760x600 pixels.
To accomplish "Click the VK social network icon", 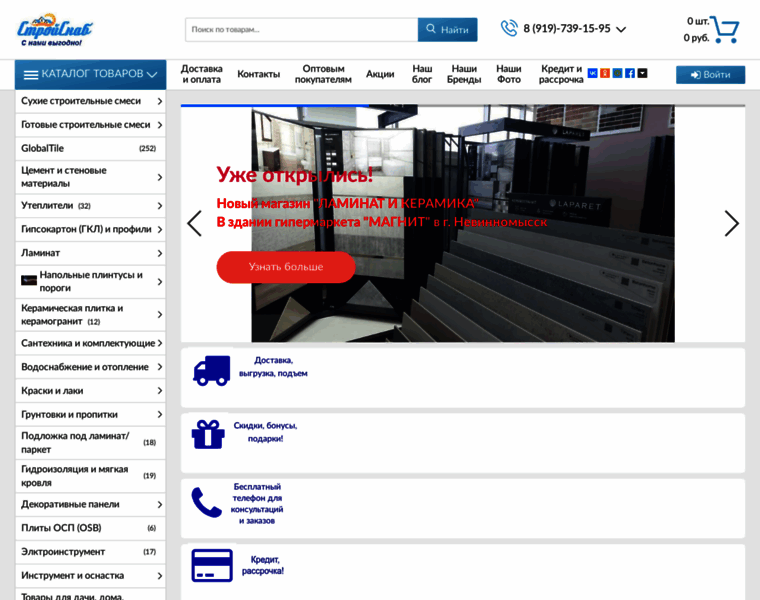I will click(x=593, y=73).
